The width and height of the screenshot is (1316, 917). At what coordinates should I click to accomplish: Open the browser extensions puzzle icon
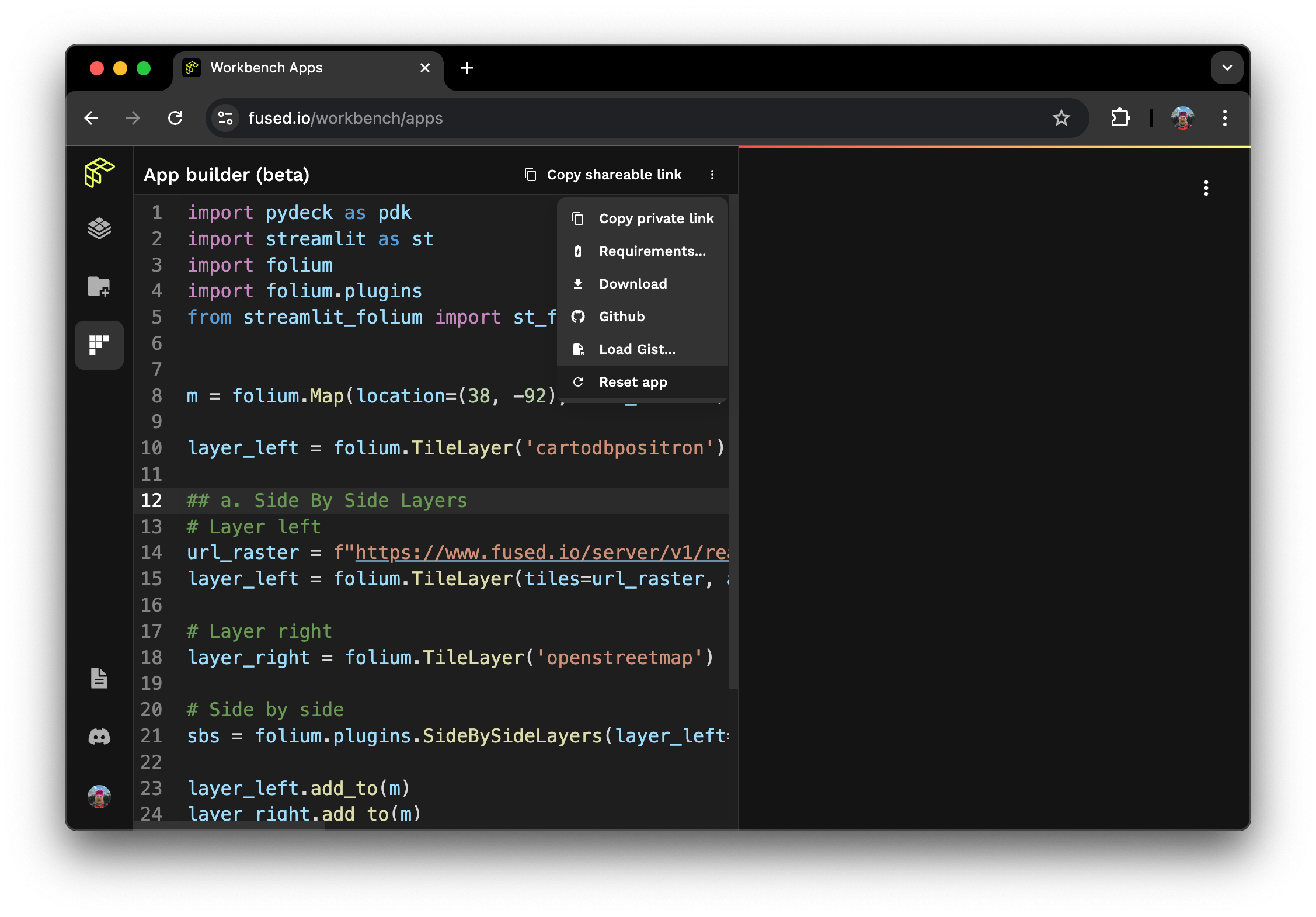click(1120, 118)
